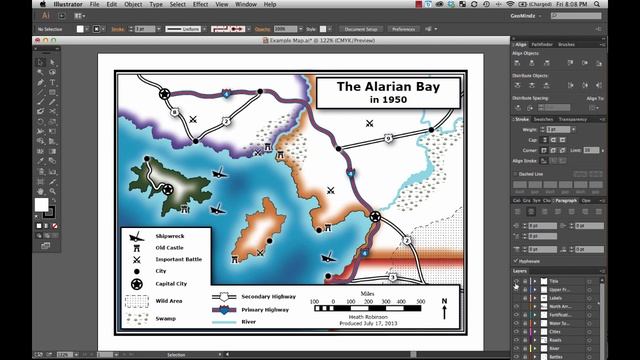This screenshot has width=640, height=360.
Task: Click Horizontal Align Left in Align panel
Action: coord(518,63)
